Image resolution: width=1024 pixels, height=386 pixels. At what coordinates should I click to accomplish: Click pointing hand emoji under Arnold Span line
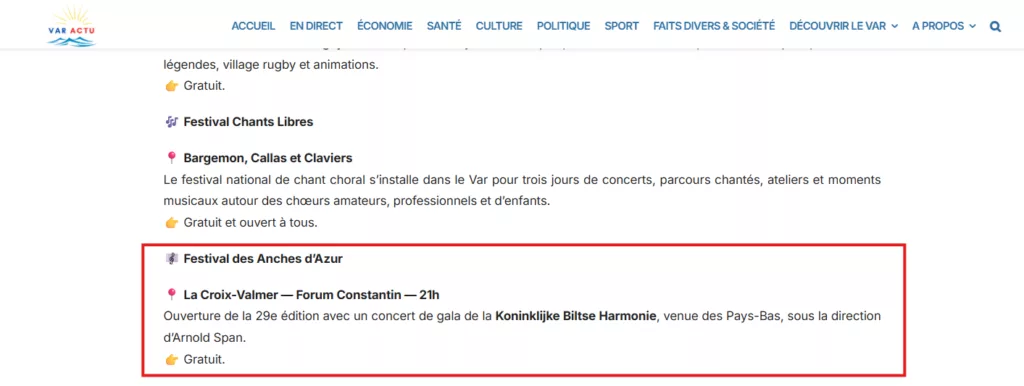(172, 359)
